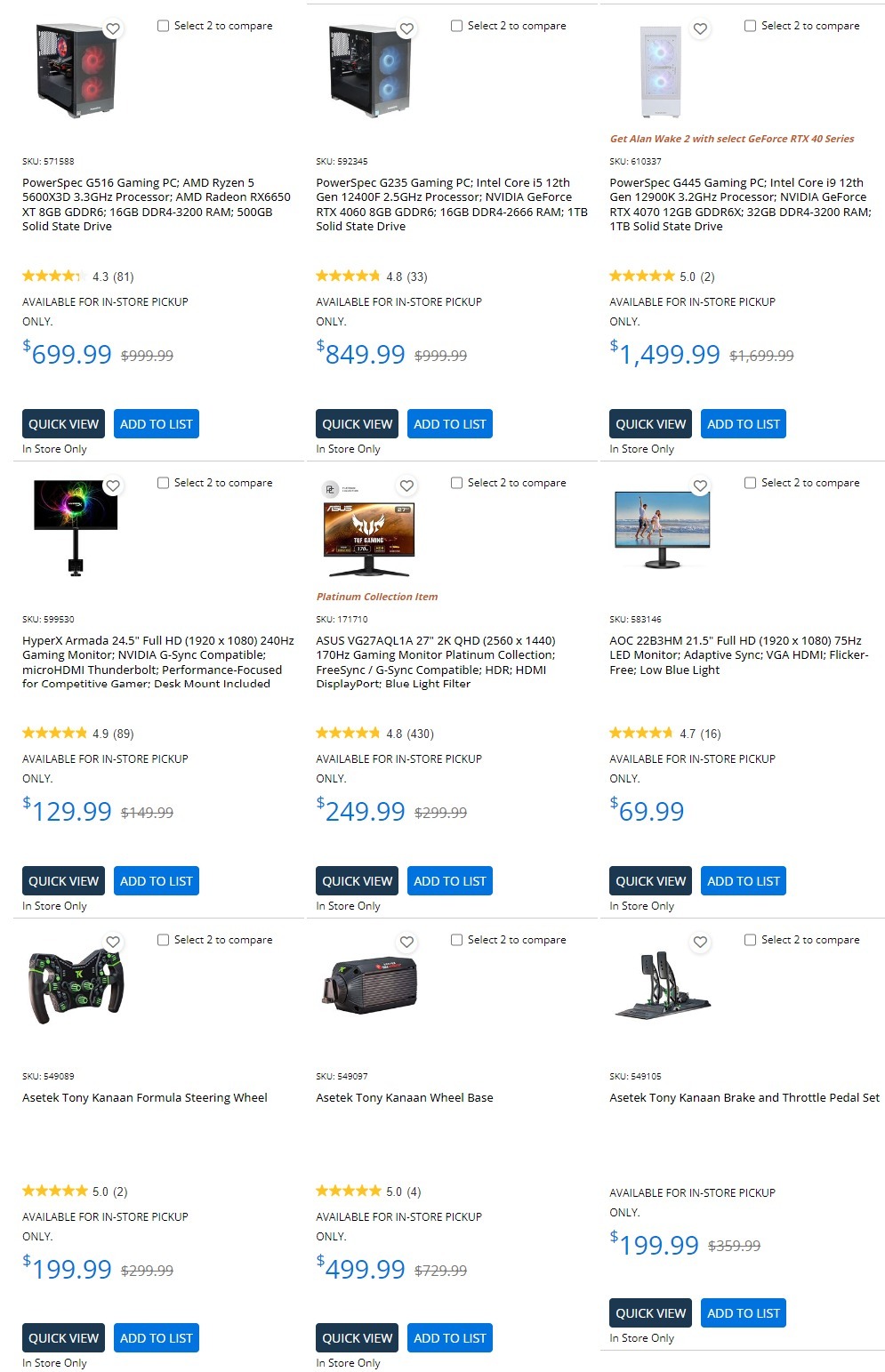Favorite the Asetek Tony Kanaan Wheel Base
885x1372 pixels.
pos(406,943)
